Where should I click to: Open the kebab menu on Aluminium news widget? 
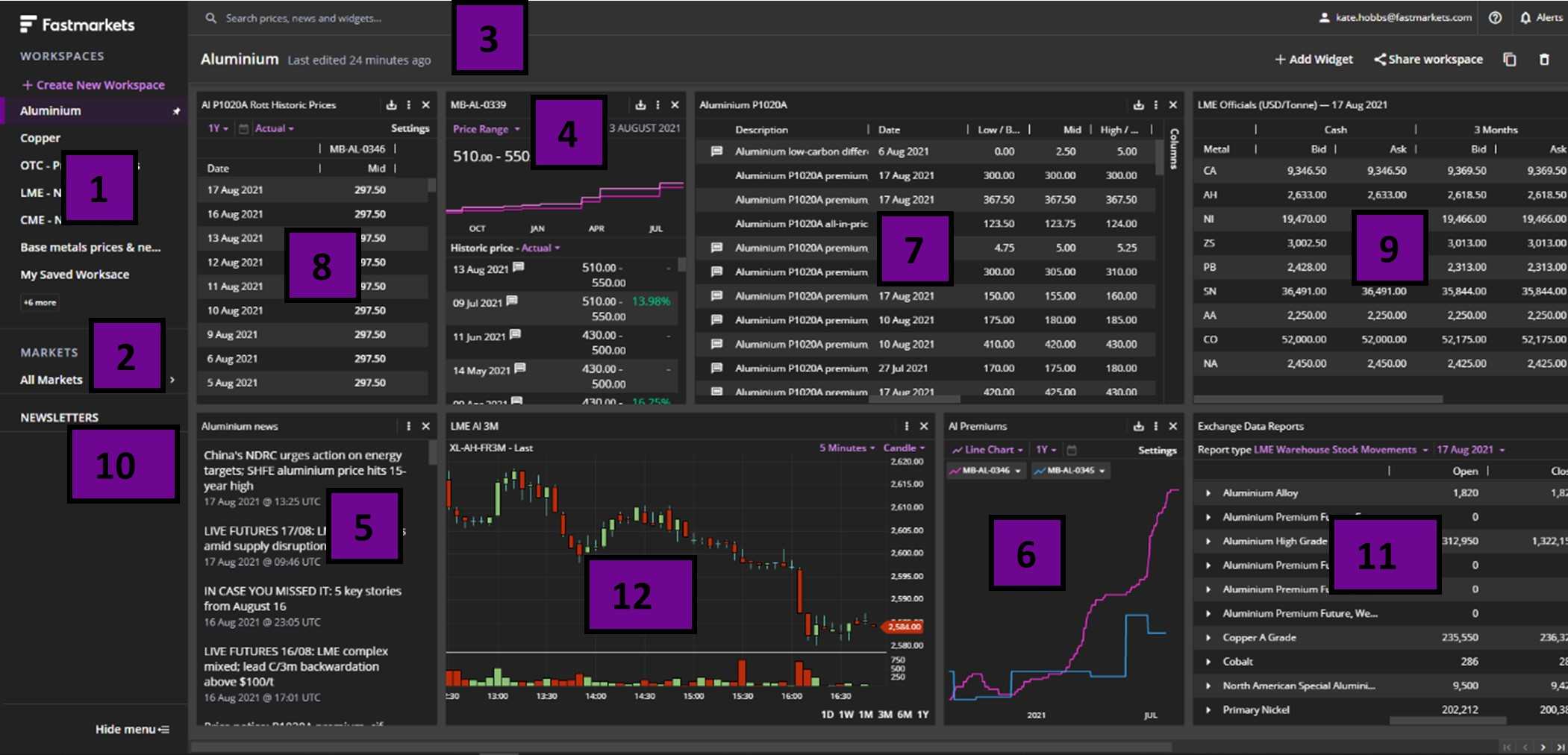point(409,426)
